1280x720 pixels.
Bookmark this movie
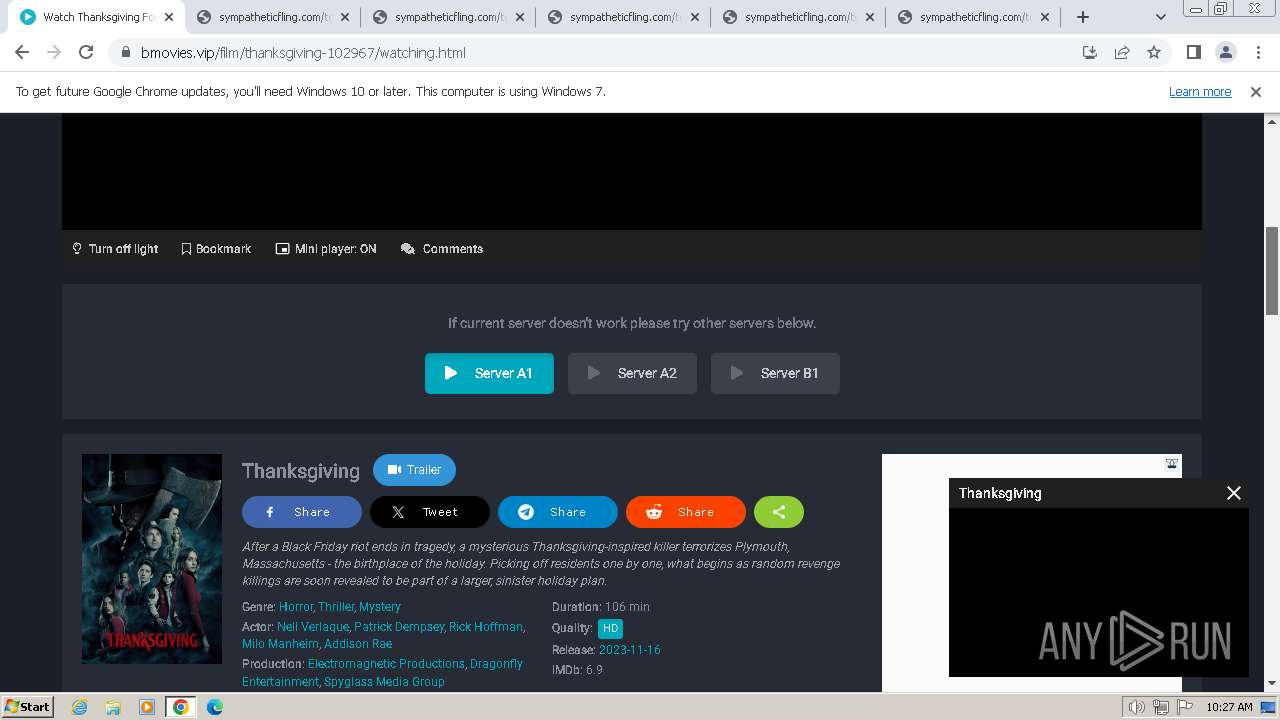pos(216,249)
